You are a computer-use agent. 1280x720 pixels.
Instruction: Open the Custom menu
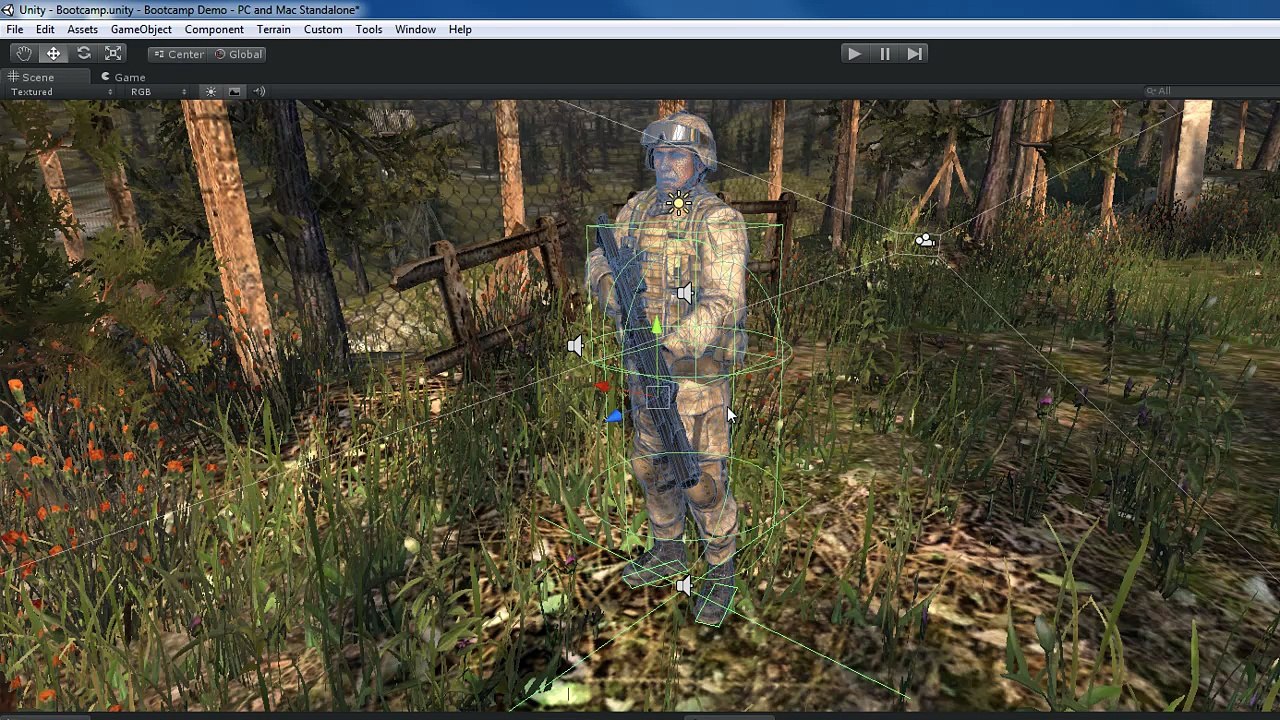[323, 29]
